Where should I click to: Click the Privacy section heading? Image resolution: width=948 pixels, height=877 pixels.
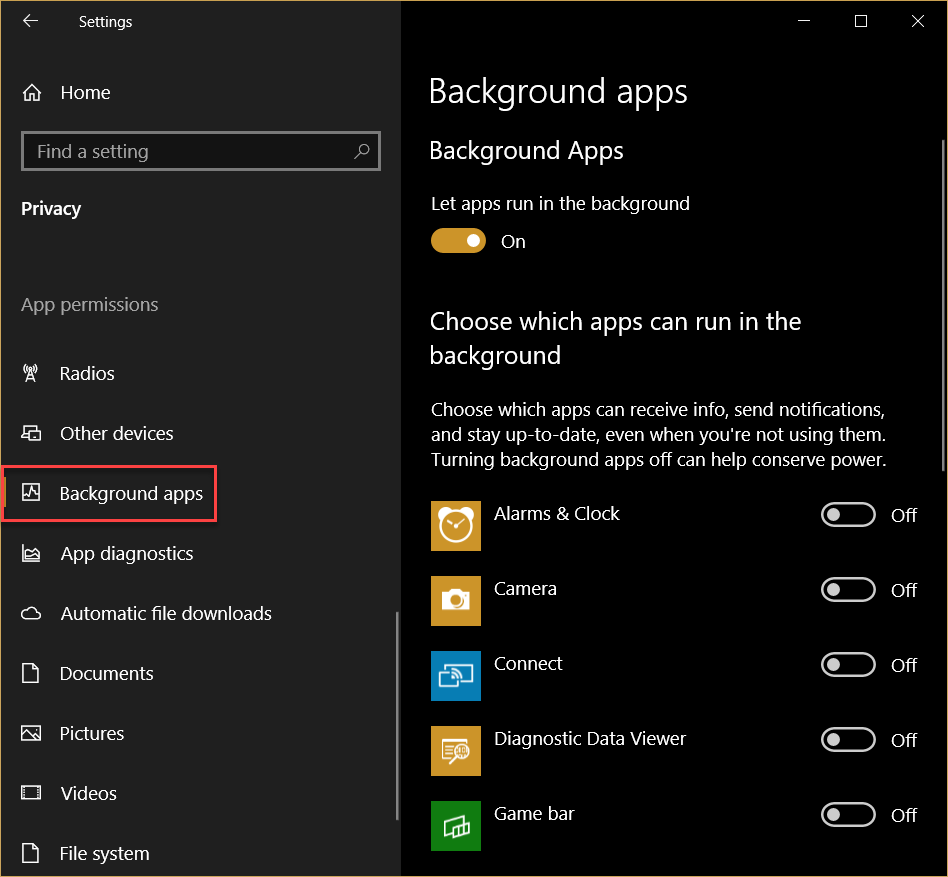[51, 209]
